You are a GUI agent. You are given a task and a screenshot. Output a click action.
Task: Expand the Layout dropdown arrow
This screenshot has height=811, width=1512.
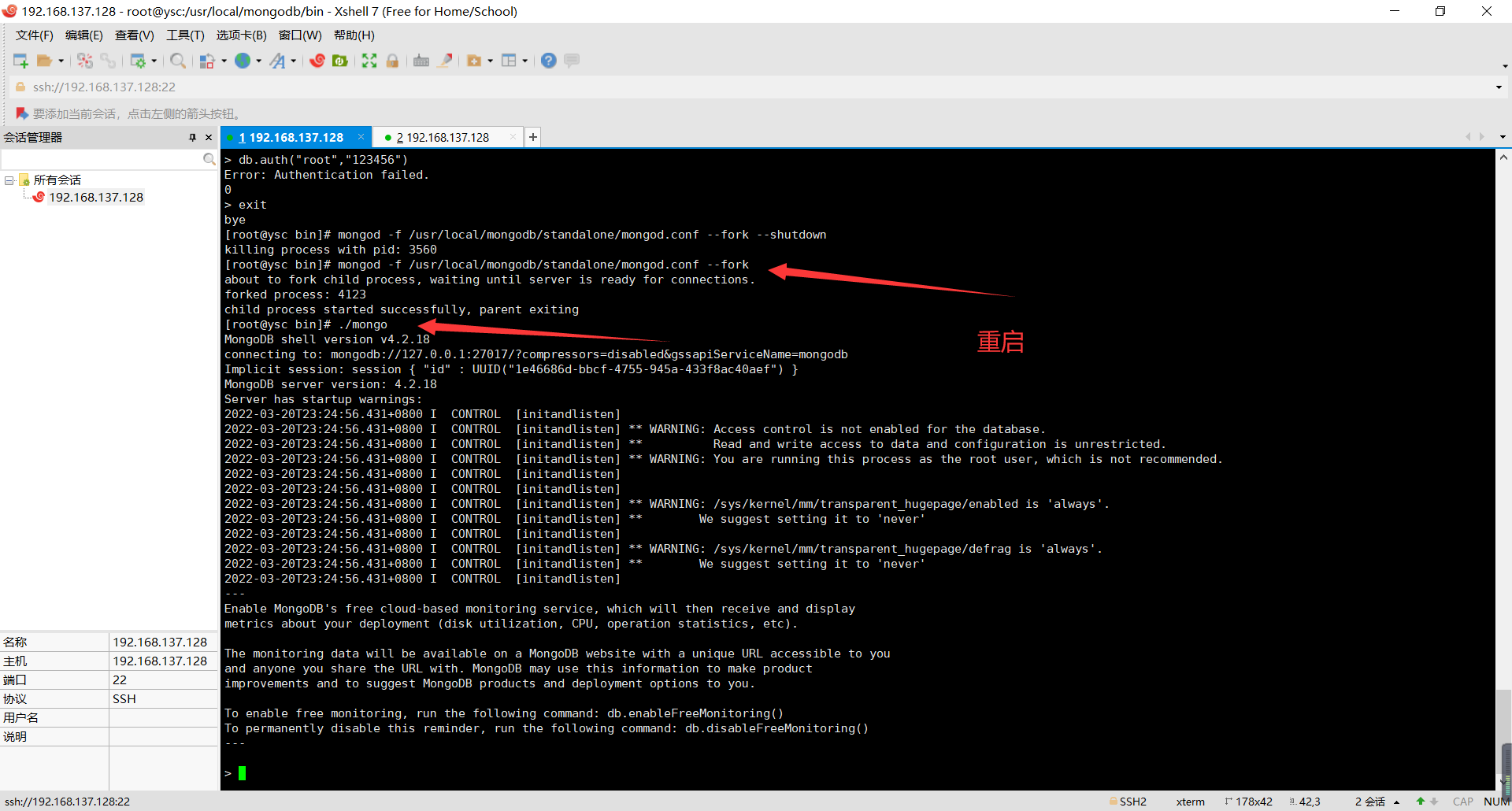(x=524, y=61)
